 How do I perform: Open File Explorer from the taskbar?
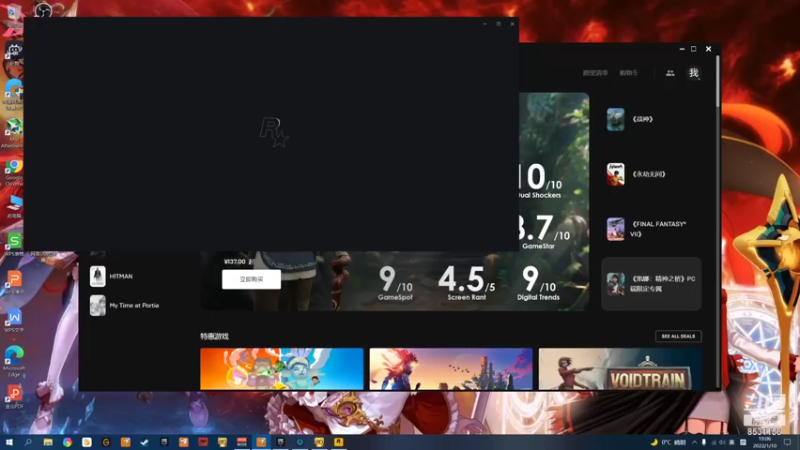click(x=47, y=442)
